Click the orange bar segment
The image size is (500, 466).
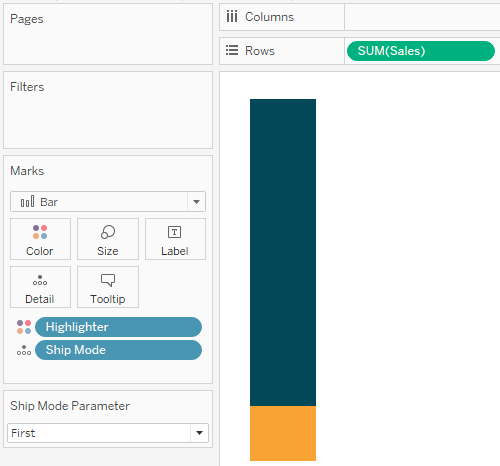click(x=283, y=433)
